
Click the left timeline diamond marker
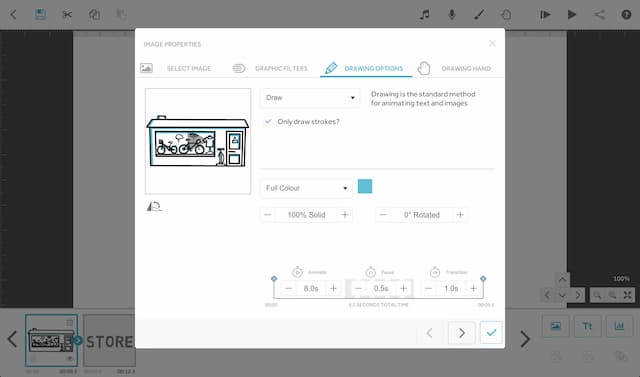(x=274, y=279)
